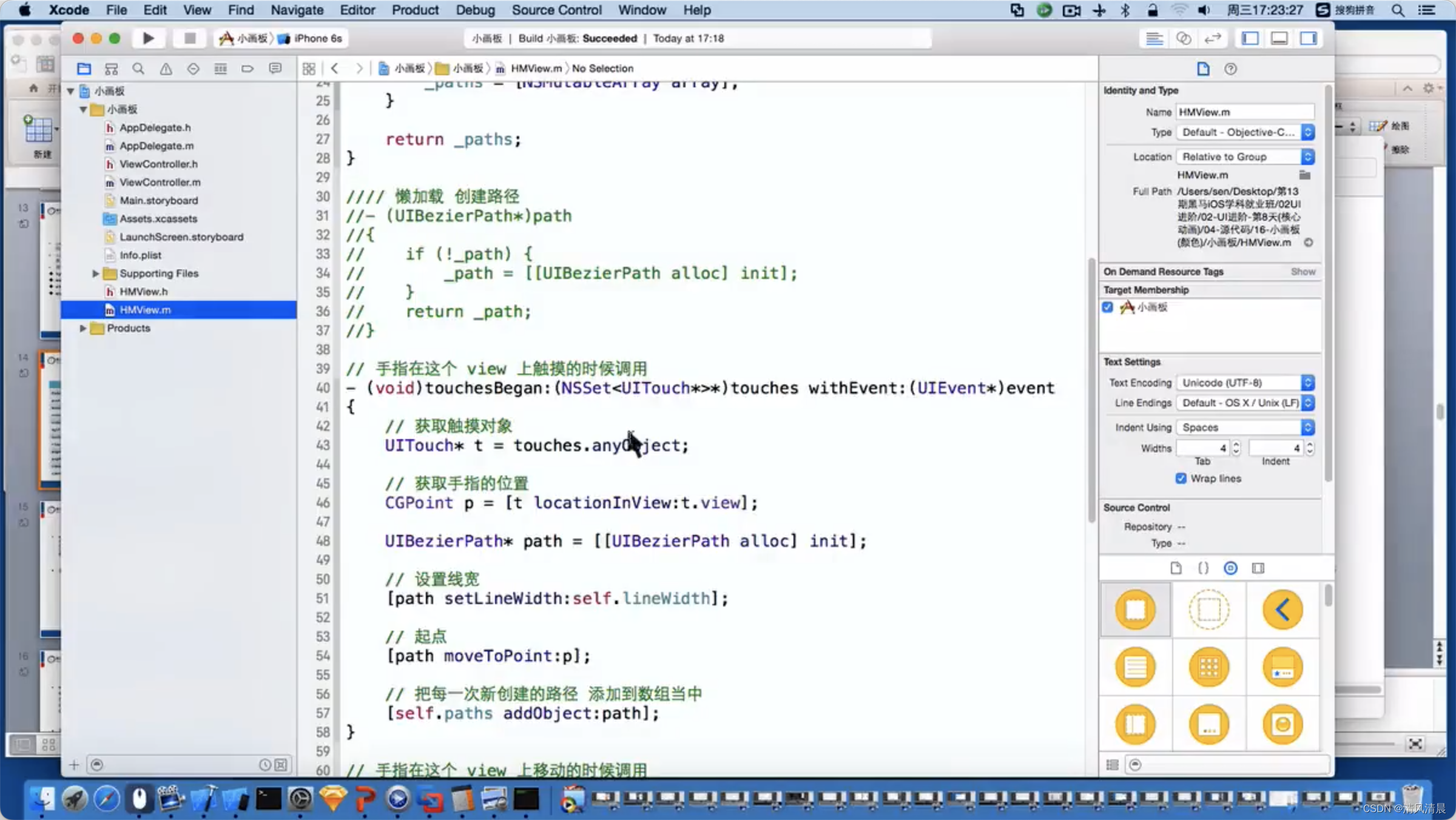Screen dimensions: 1456x820
Task: Click the Editor menu in menu bar
Action: [x=357, y=10]
